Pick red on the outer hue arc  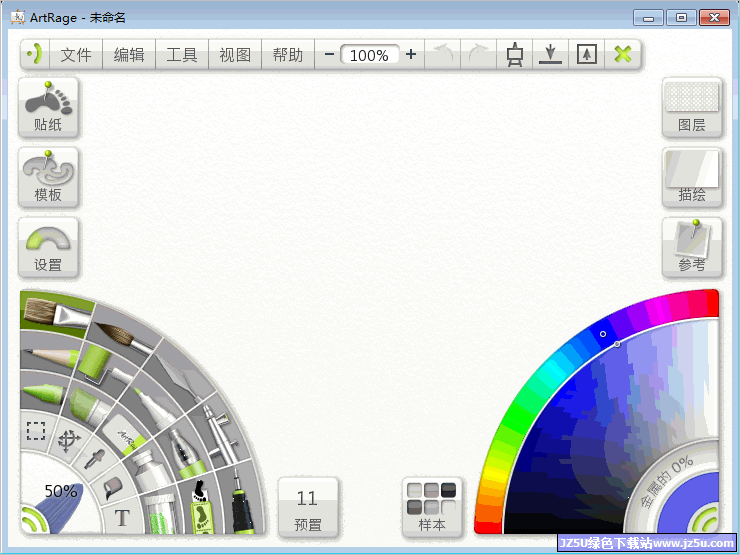click(x=712, y=304)
